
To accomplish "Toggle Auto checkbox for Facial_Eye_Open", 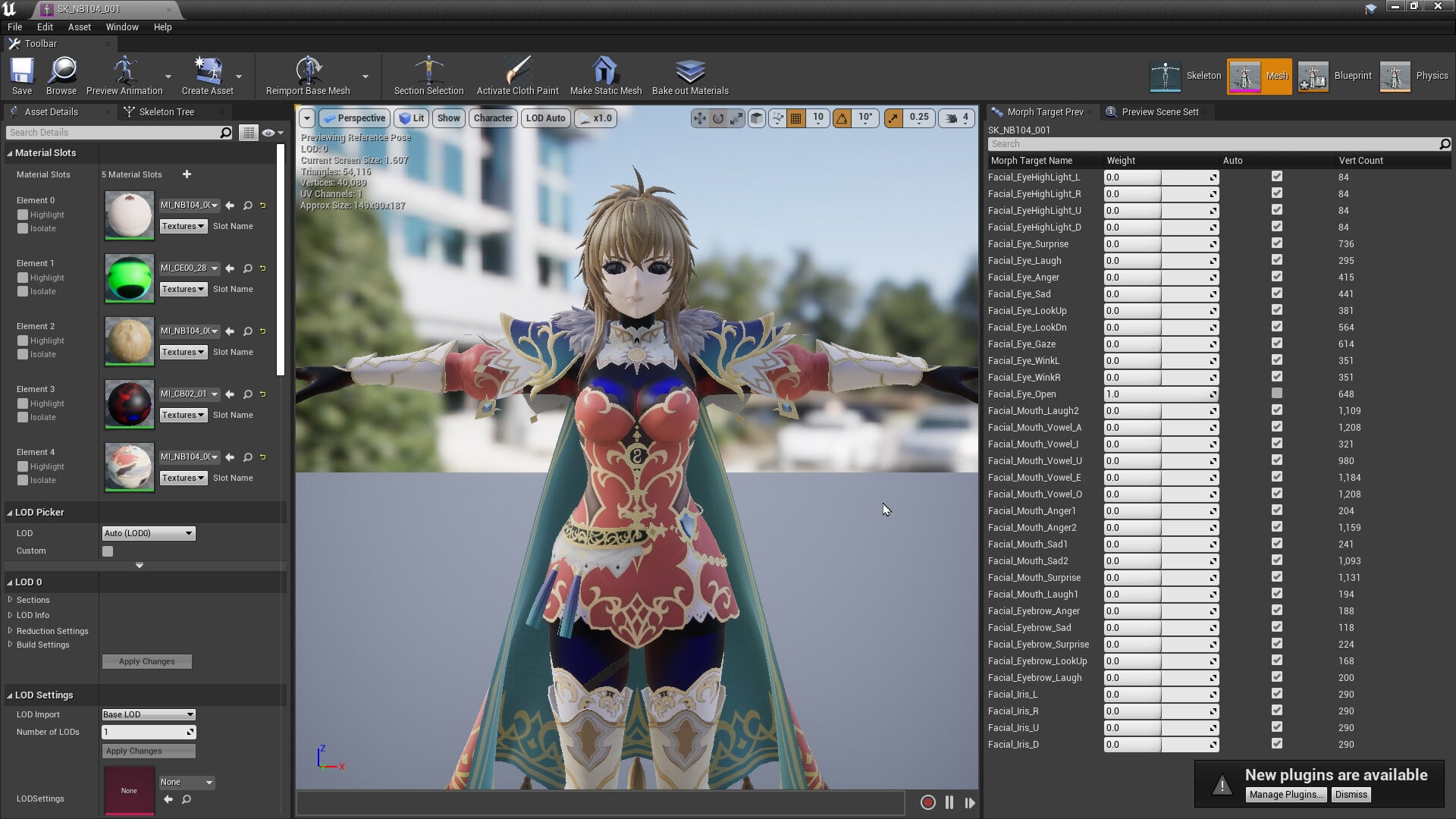I will pos(1277,394).
